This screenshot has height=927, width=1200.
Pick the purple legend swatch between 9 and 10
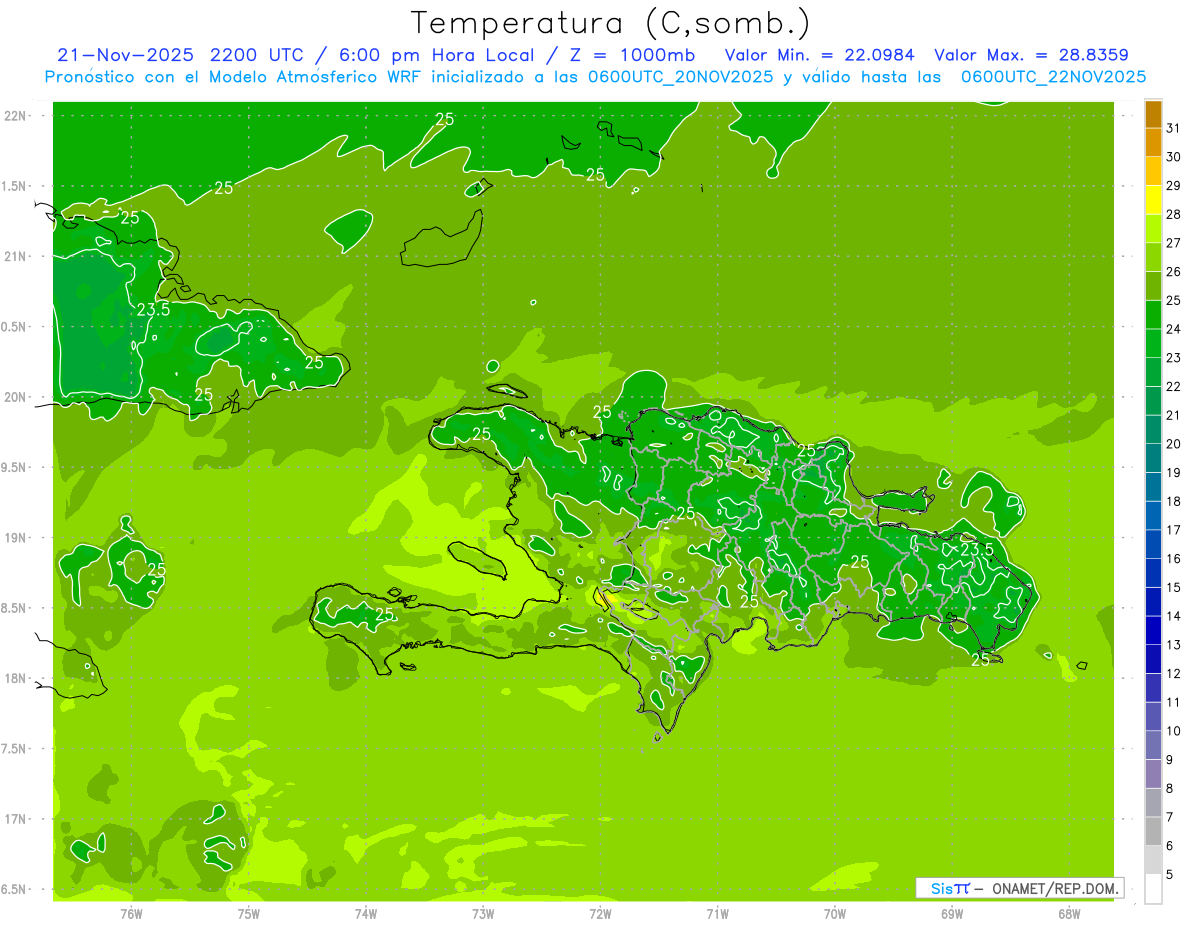click(x=1153, y=745)
